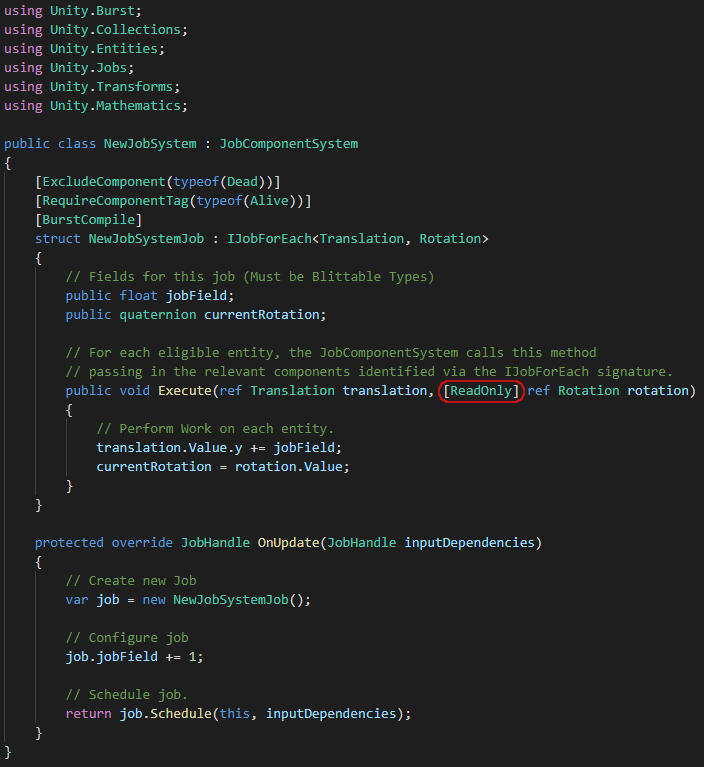Click the 'using Unity.Burst;' line
The width and height of the screenshot is (704, 767).
coord(72,11)
